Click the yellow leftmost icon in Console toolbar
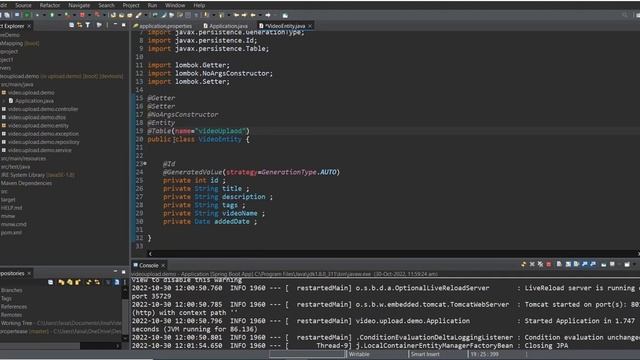 click(524, 264)
